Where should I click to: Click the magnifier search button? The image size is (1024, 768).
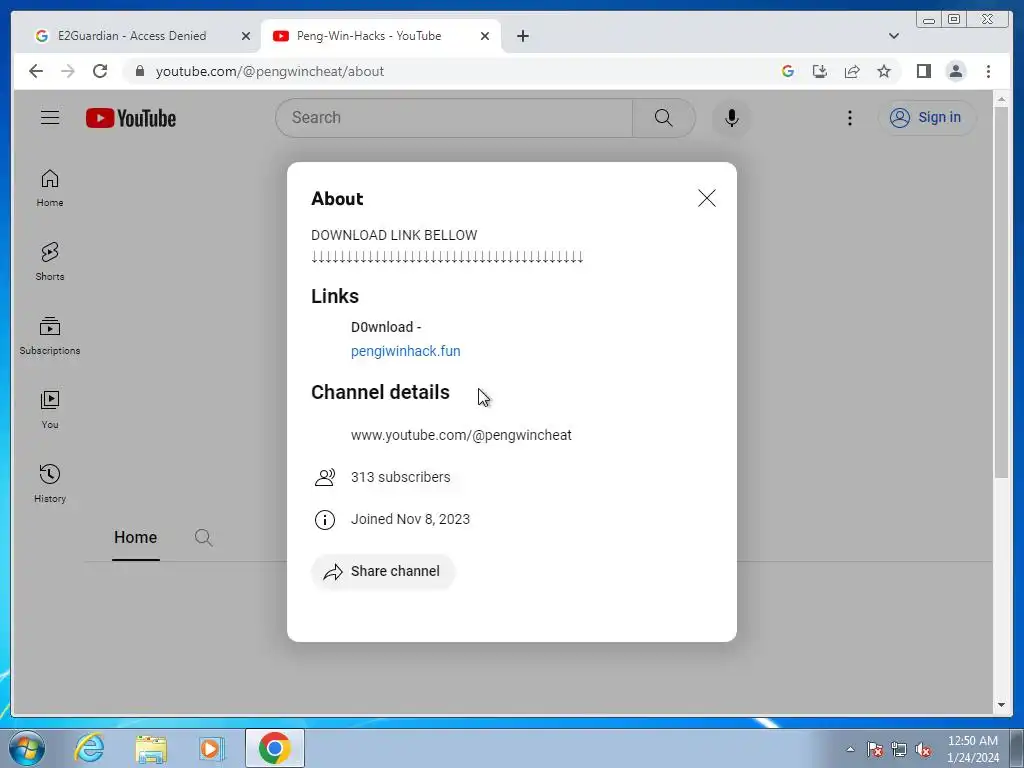(x=664, y=118)
